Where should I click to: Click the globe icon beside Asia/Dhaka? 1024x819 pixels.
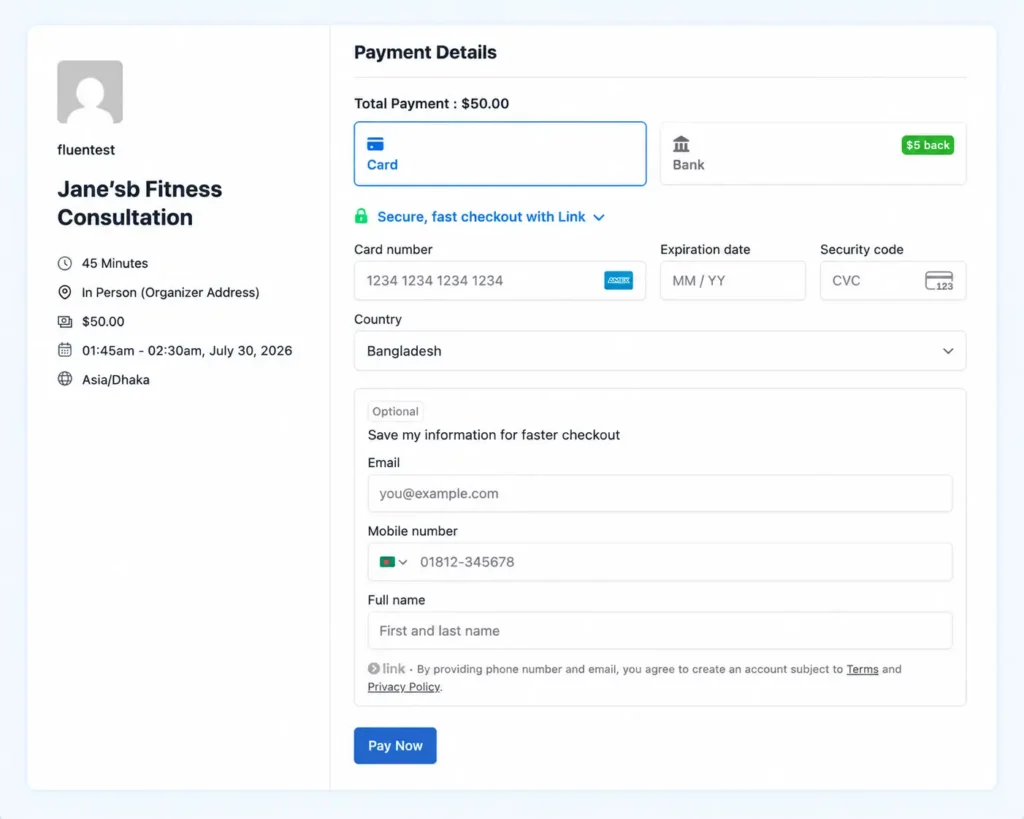pos(65,379)
